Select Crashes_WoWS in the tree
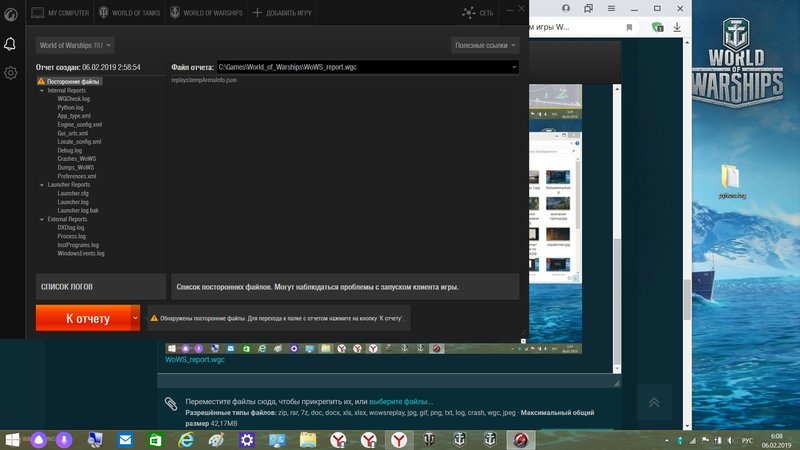The height and width of the screenshot is (450, 800). [76, 159]
